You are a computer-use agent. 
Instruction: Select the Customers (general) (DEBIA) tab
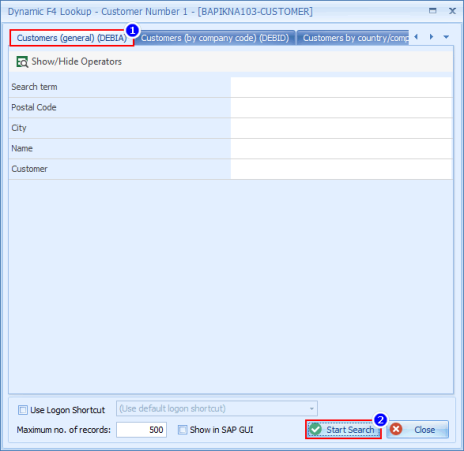(72, 38)
